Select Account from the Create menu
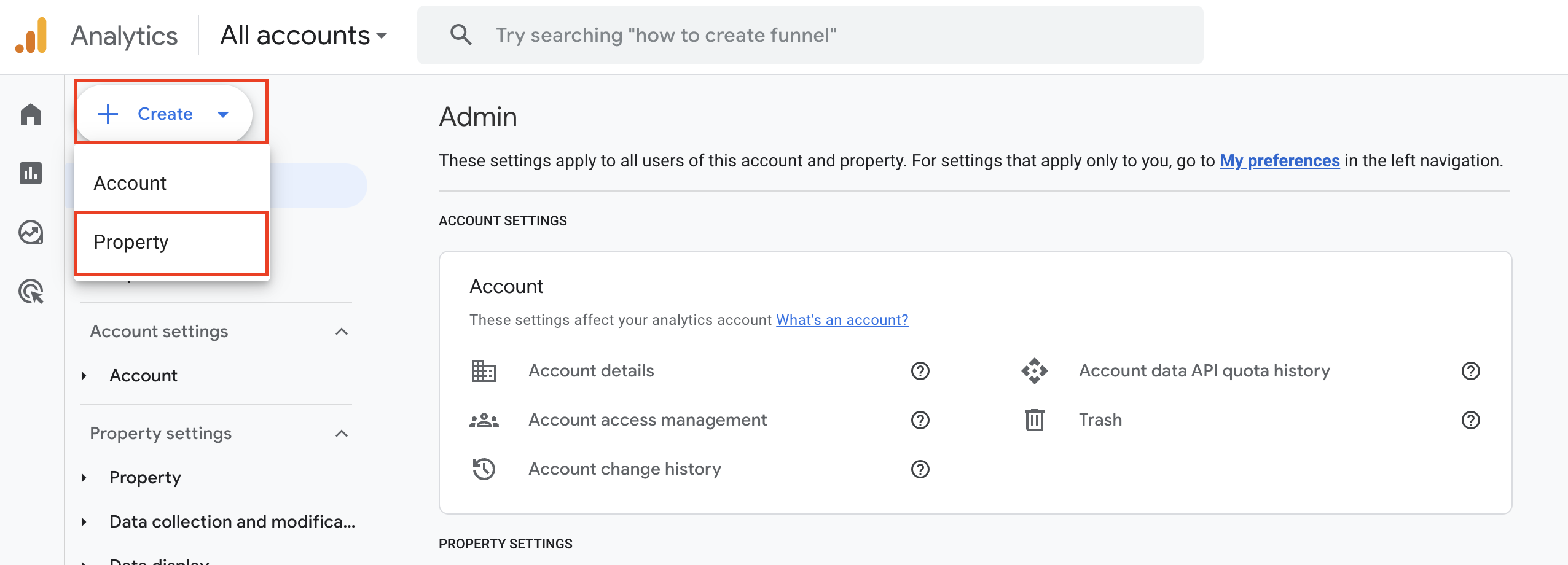Image resolution: width=1568 pixels, height=565 pixels. [x=130, y=183]
